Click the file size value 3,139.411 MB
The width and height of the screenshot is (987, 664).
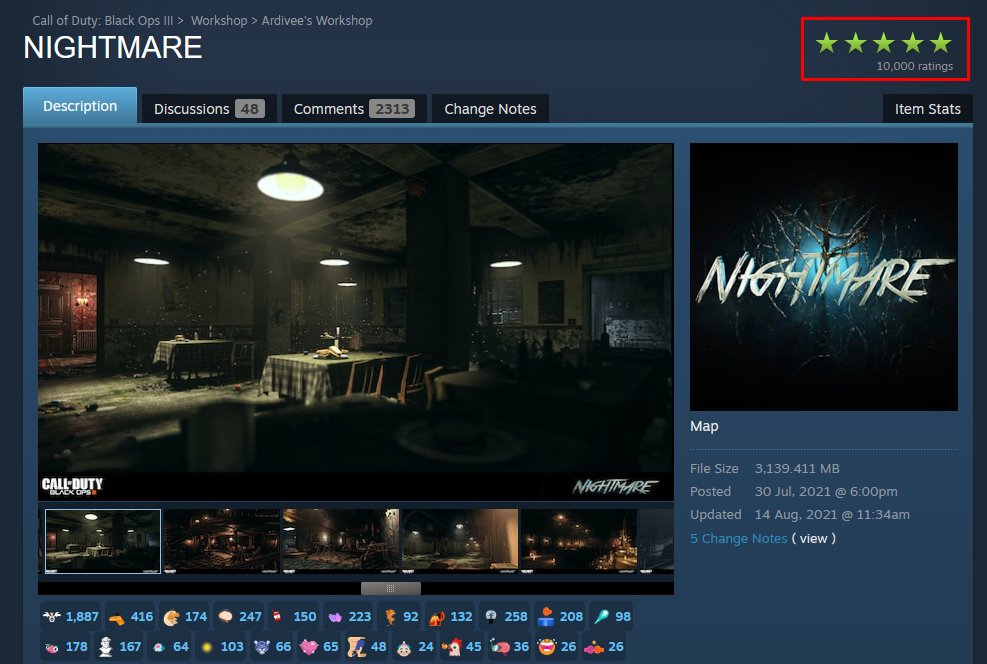[797, 468]
